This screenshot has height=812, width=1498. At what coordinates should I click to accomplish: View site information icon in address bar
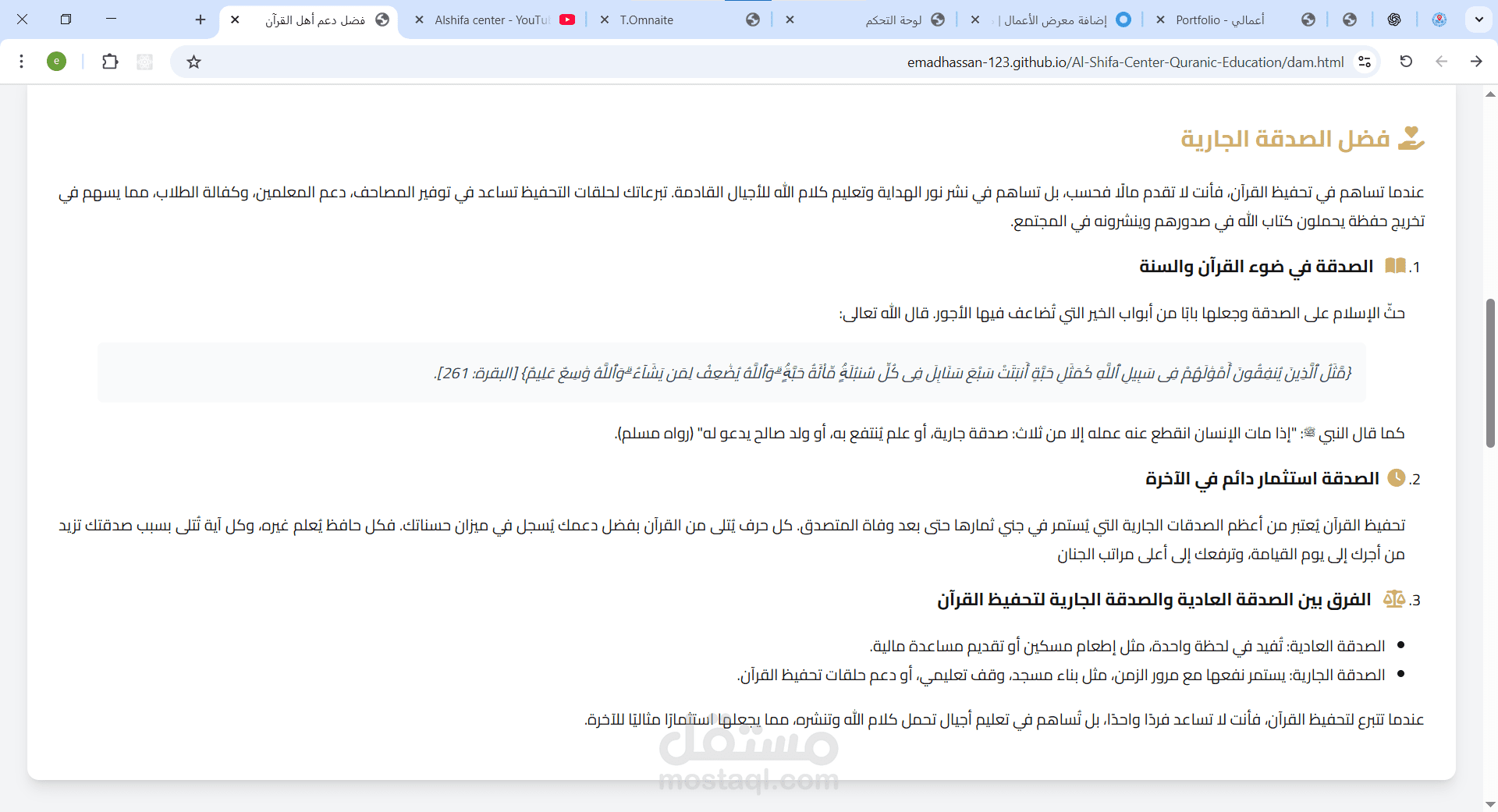pyautogui.click(x=1365, y=62)
